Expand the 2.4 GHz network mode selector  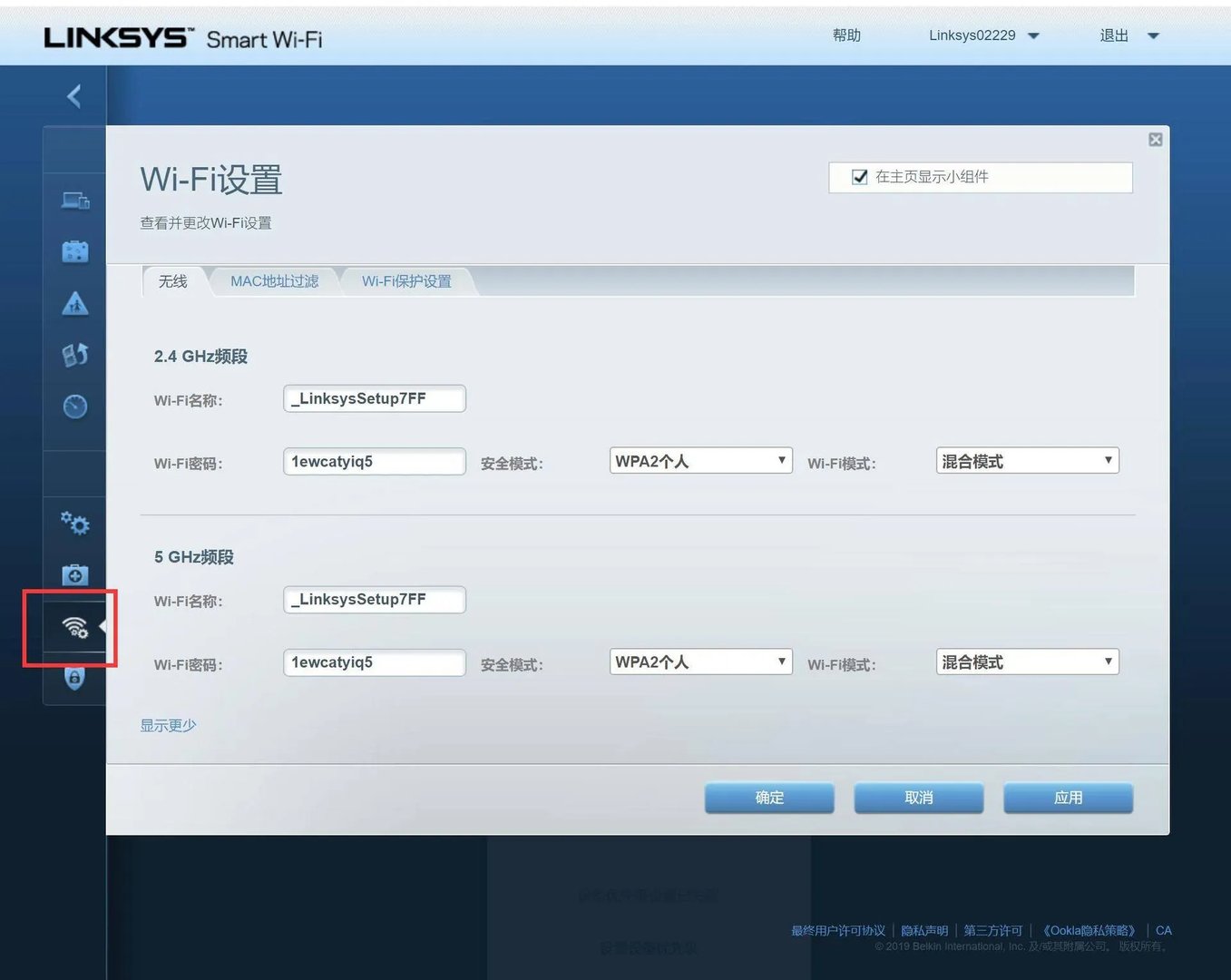(x=1026, y=460)
